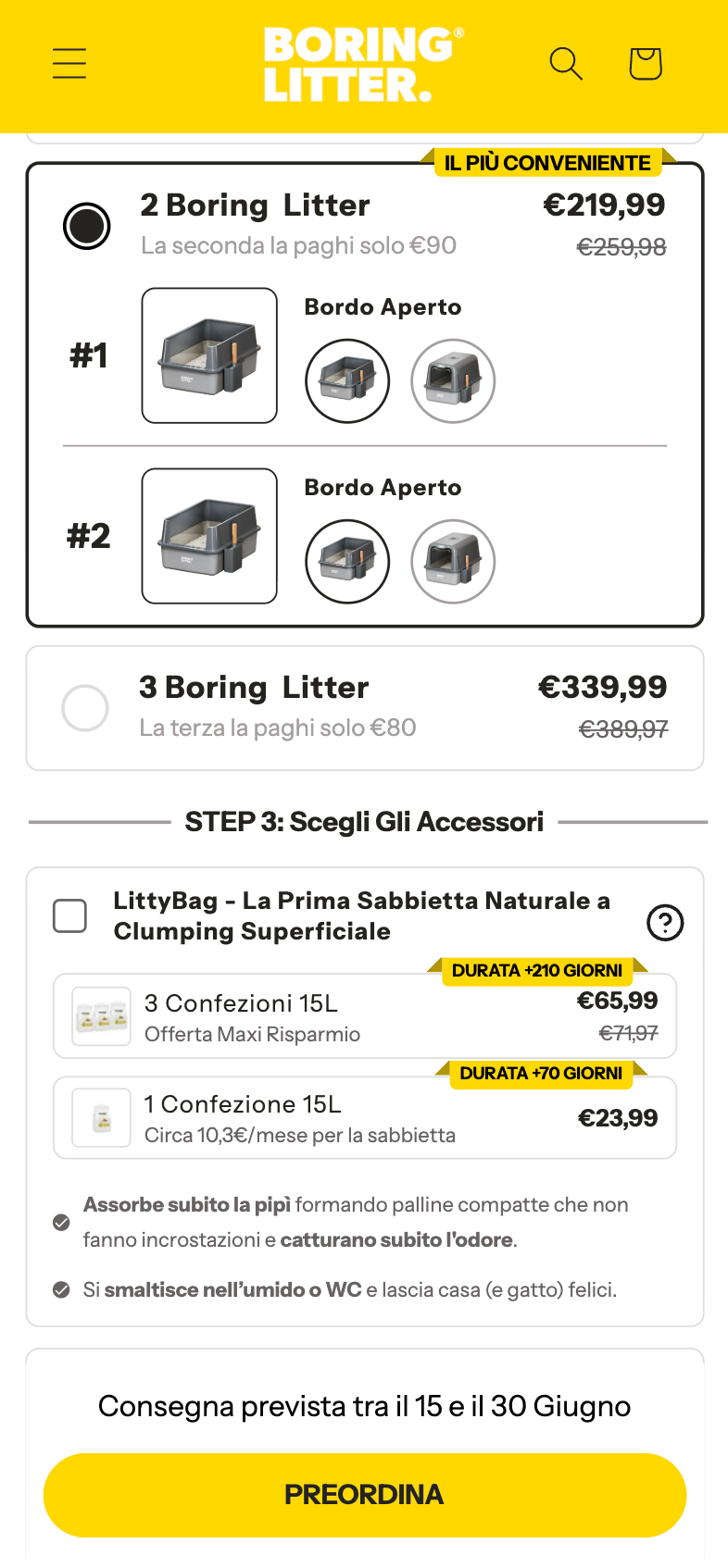The height and width of the screenshot is (1568, 728).
Task: Click the 3 Confezioni package thumbnail image
Action: (x=102, y=1016)
